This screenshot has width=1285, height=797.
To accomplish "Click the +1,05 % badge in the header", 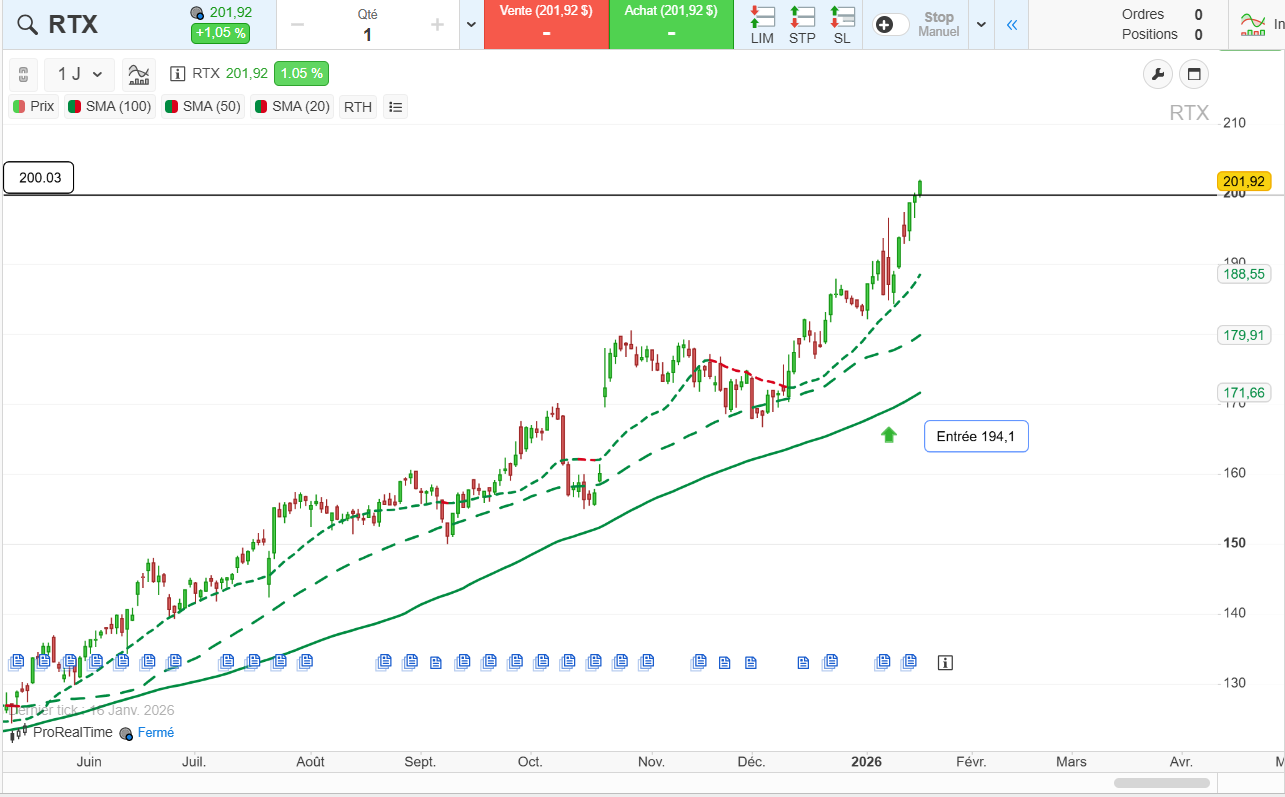I will (221, 33).
